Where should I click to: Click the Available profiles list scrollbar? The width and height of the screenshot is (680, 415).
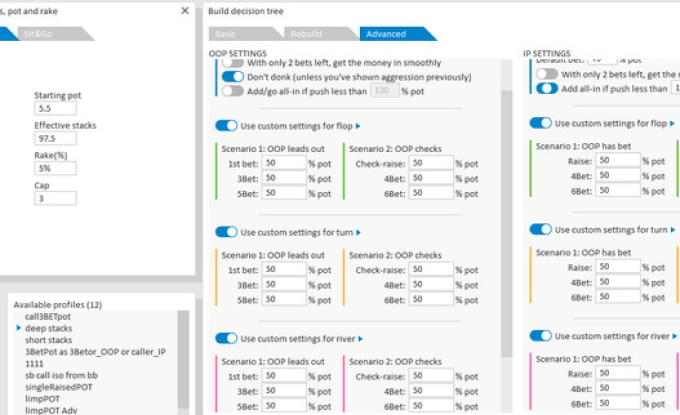click(183, 360)
